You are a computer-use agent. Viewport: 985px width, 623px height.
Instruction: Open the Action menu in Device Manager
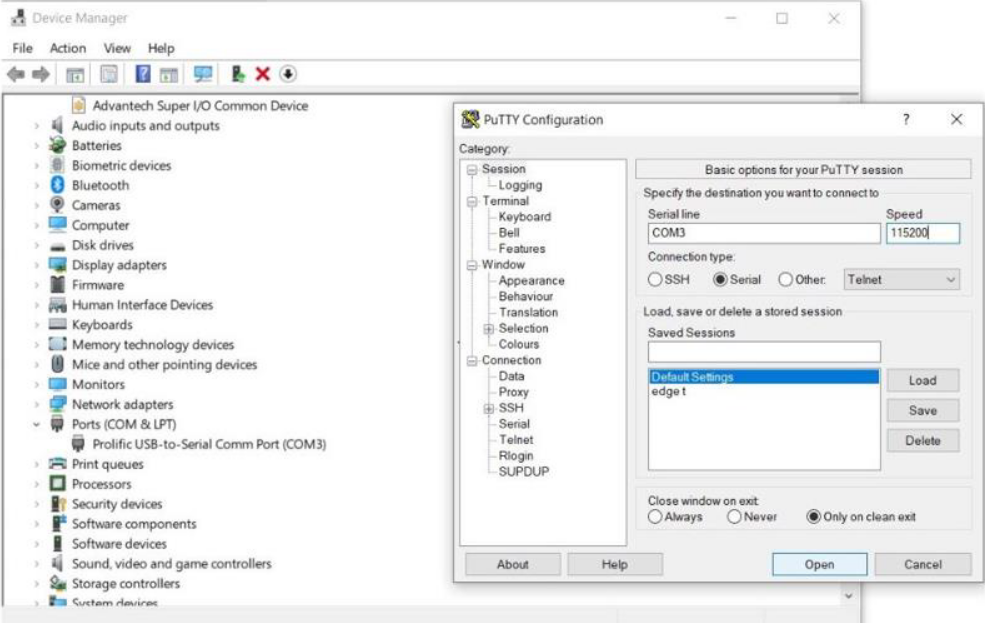click(68, 48)
